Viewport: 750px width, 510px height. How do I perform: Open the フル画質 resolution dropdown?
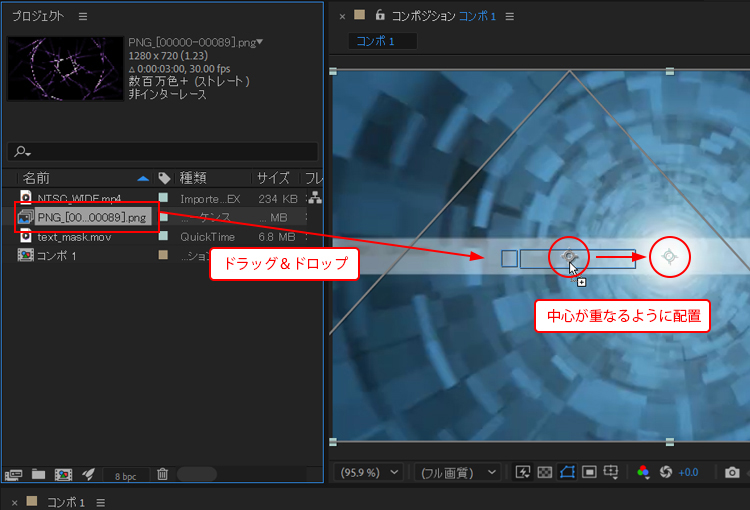[458, 472]
